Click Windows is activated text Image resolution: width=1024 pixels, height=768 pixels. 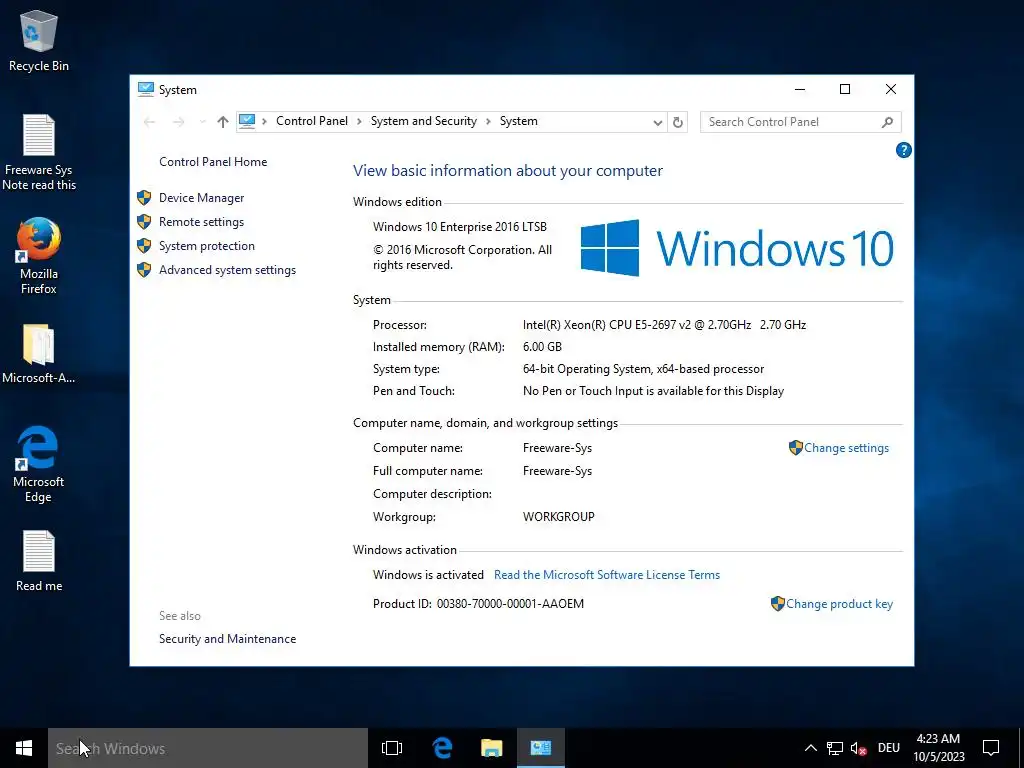click(428, 575)
